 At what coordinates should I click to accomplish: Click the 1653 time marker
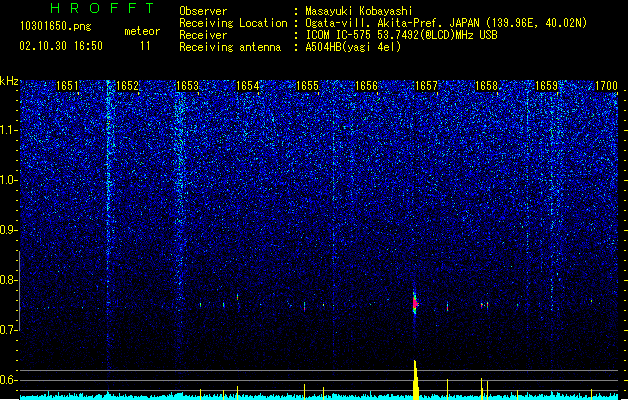point(187,86)
